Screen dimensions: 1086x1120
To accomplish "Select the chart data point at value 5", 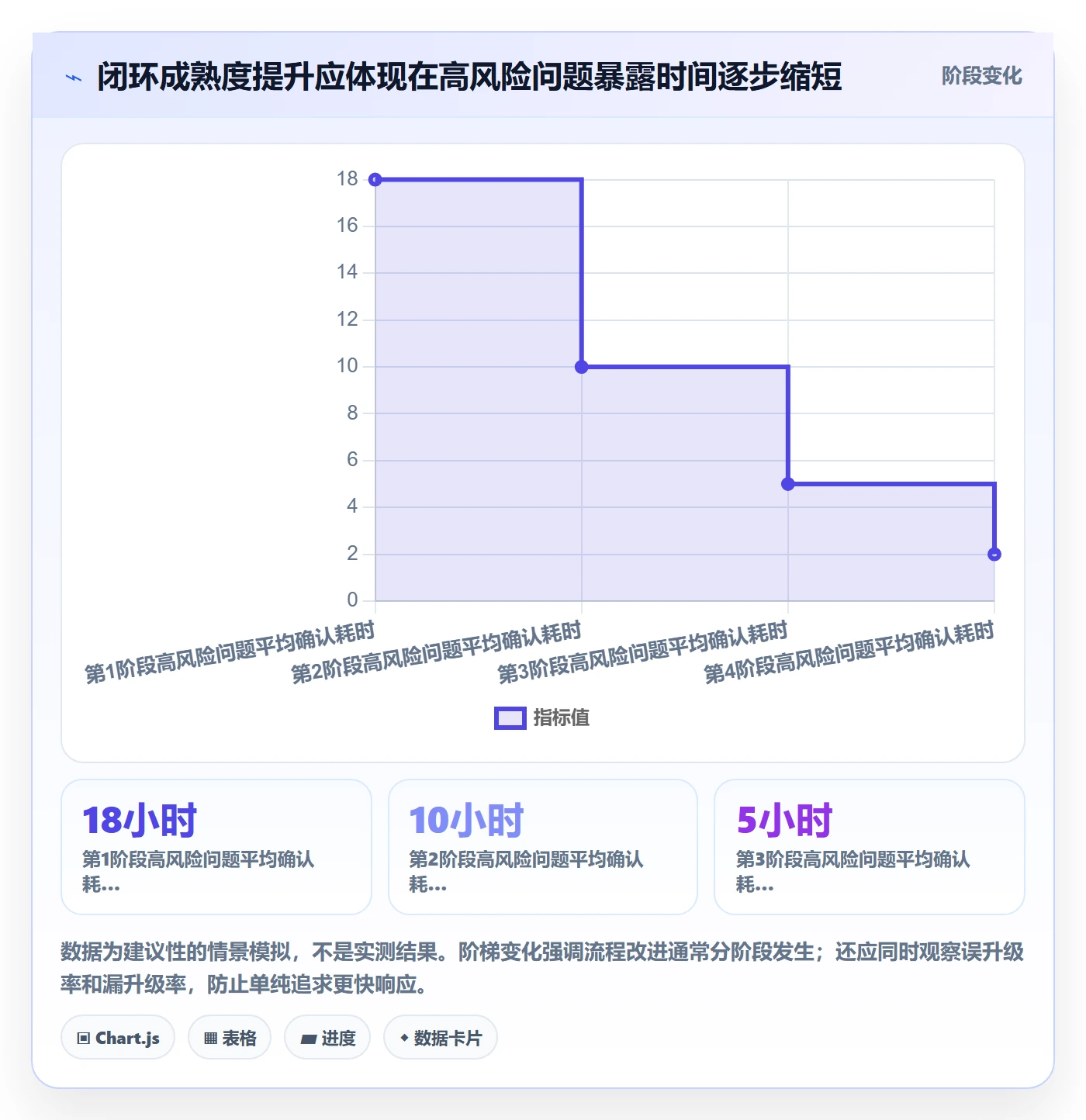I will click(x=788, y=484).
